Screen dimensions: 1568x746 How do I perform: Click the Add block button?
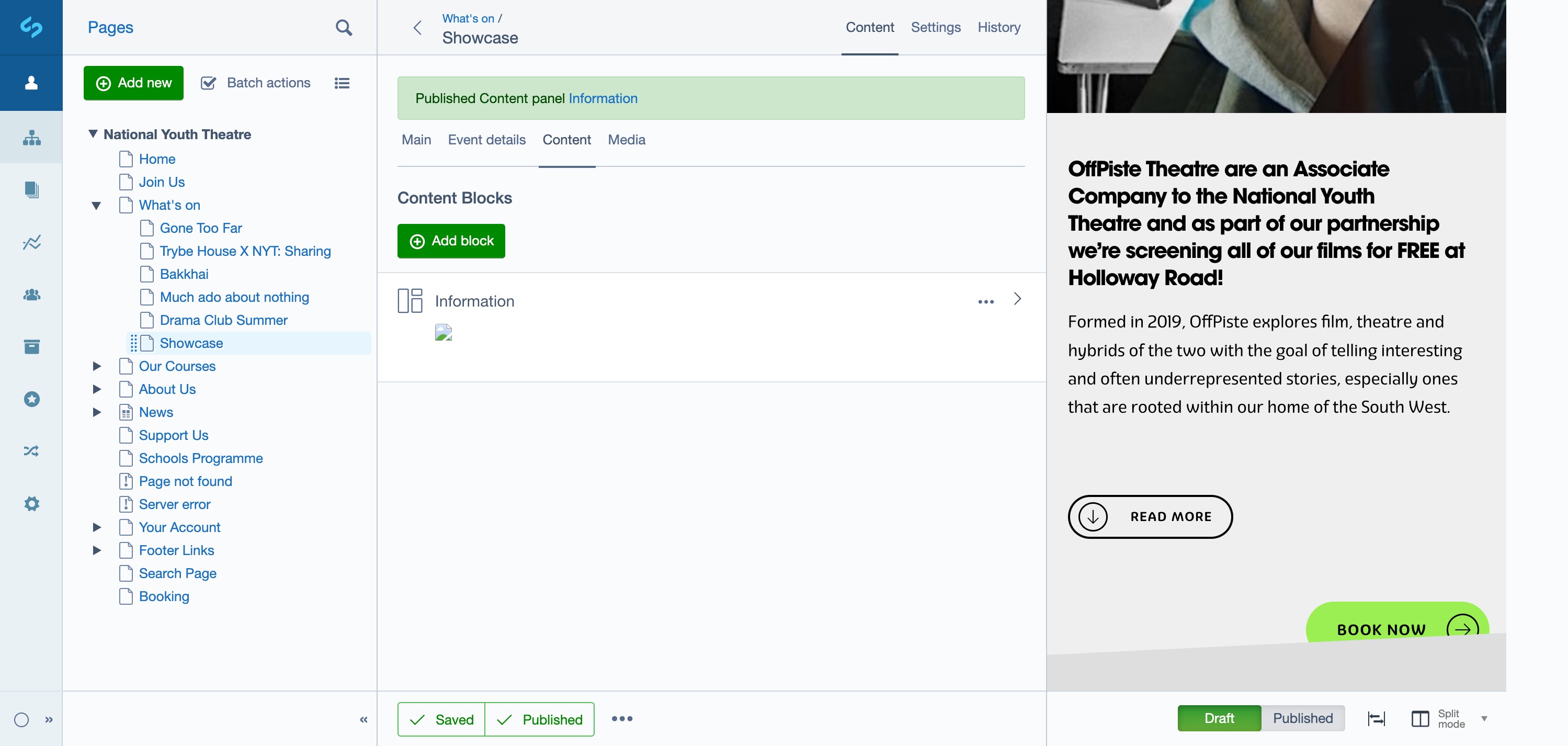451,241
